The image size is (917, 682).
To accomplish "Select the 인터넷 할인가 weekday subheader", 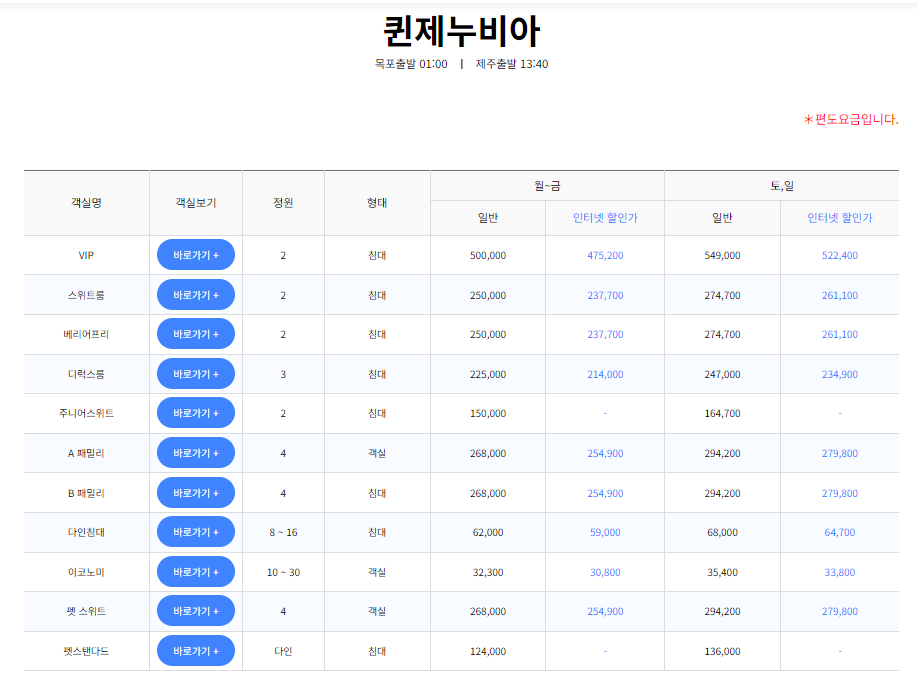I will (604, 217).
